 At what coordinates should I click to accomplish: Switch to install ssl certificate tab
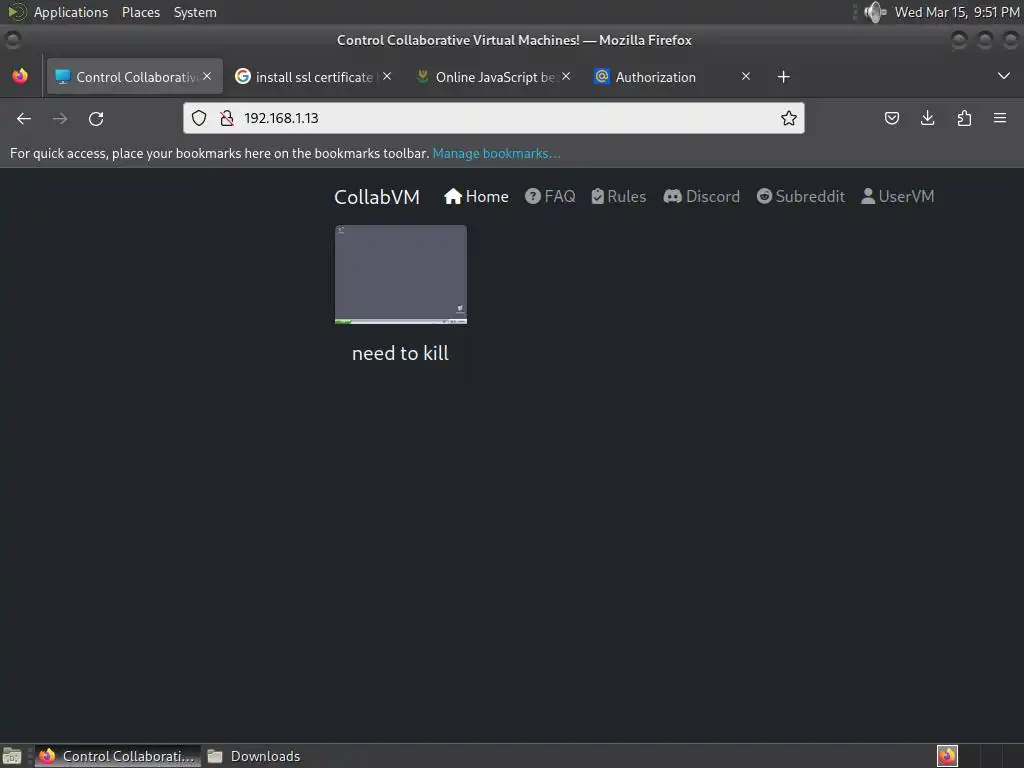314,77
